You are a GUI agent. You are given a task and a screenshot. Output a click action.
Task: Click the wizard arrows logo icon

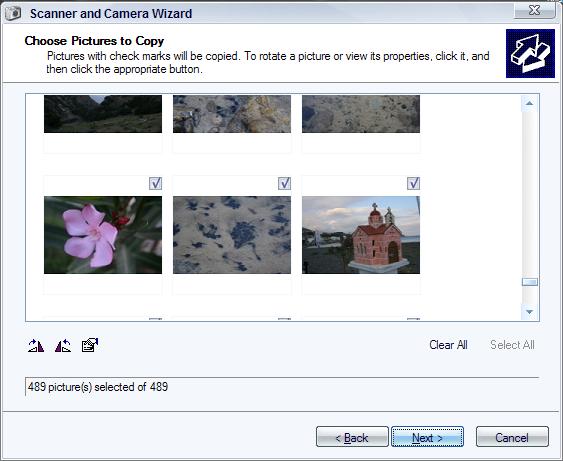coord(530,53)
